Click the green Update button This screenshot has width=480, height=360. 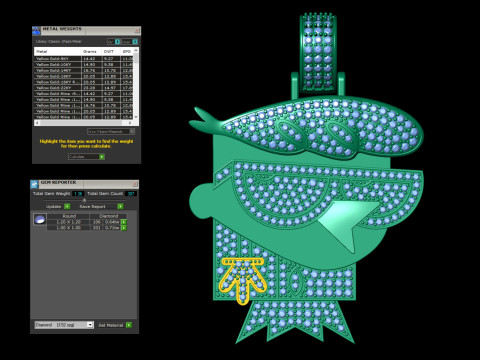67,207
